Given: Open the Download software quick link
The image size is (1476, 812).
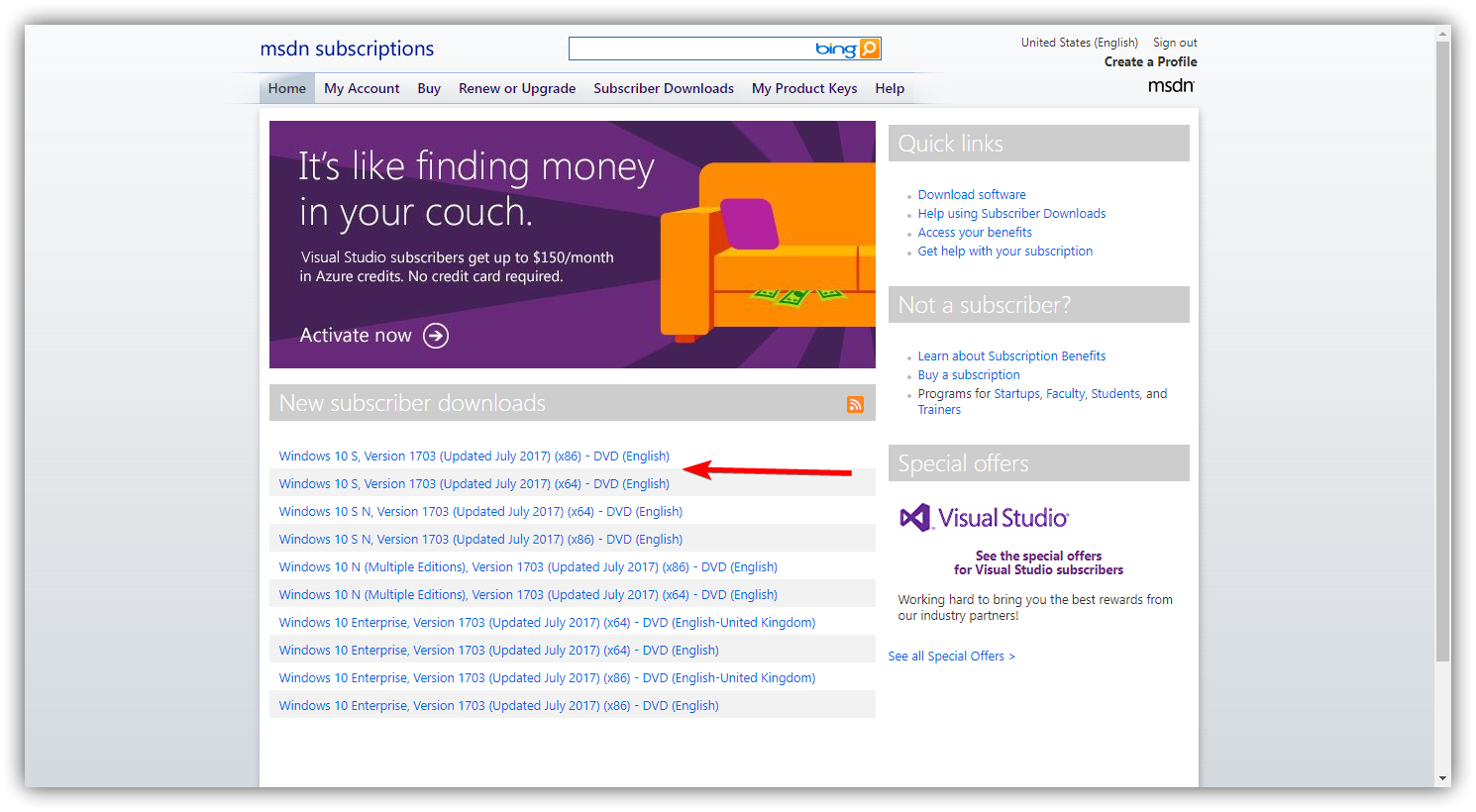Looking at the screenshot, I should (x=972, y=195).
